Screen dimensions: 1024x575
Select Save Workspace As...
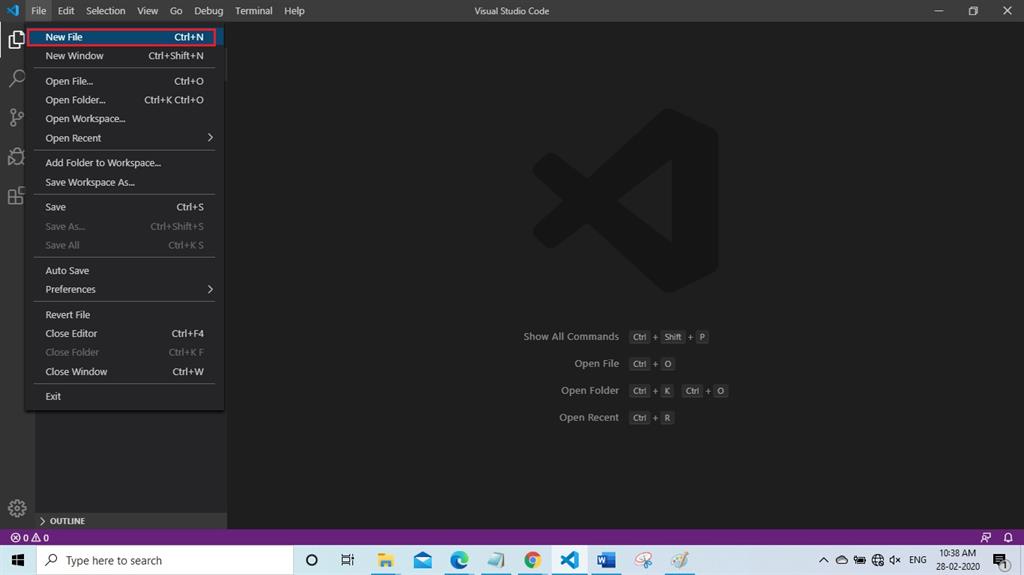click(124, 182)
